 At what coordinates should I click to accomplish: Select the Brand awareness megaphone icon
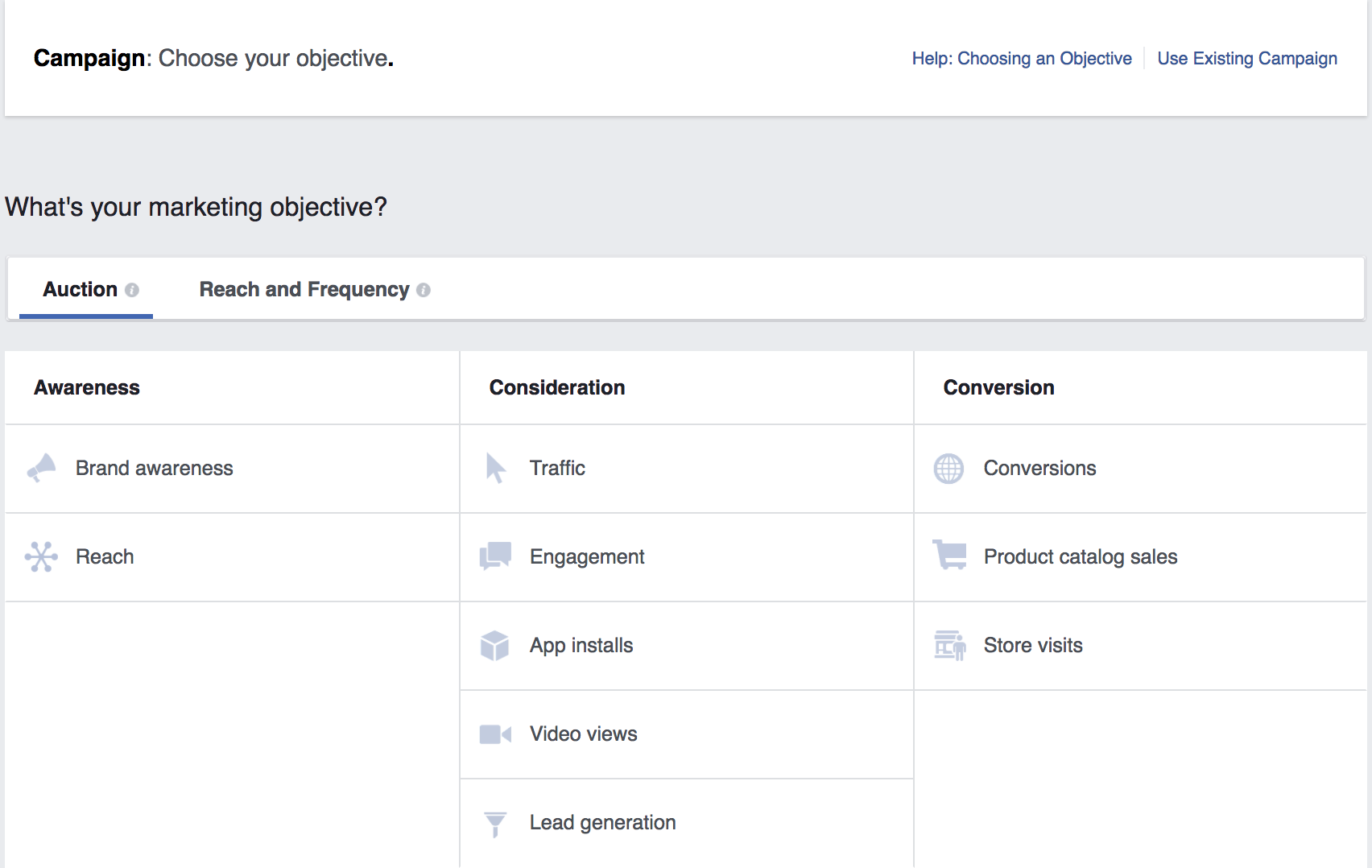[x=42, y=468]
